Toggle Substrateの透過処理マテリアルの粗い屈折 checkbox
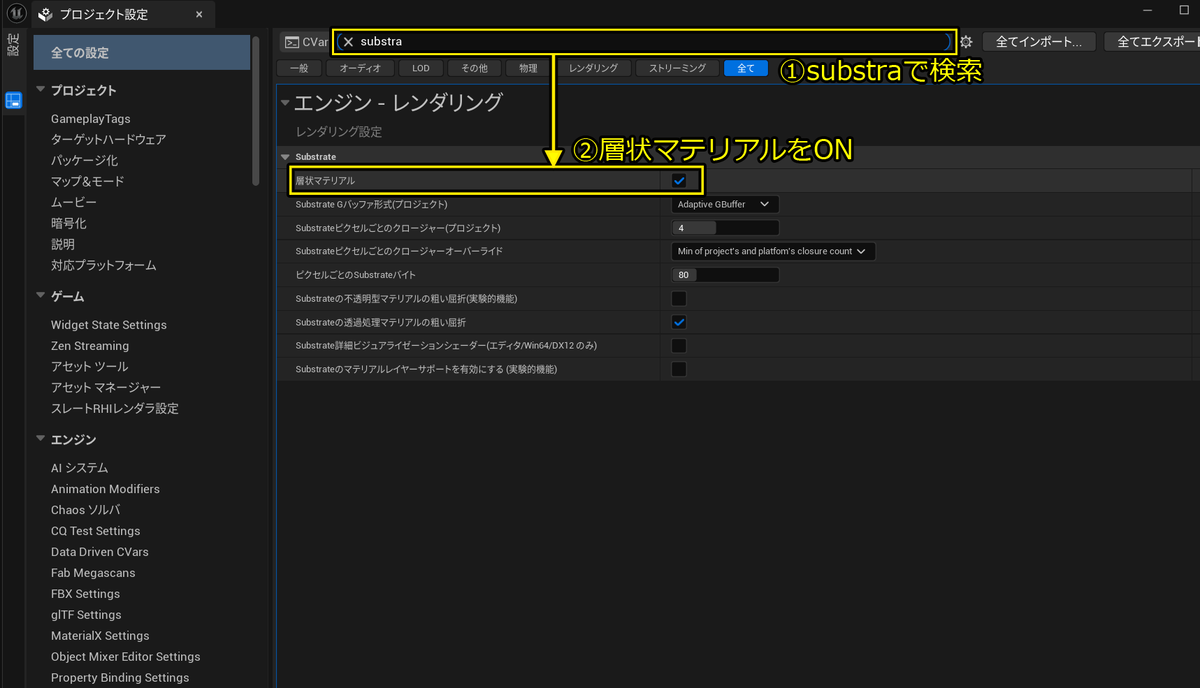Image resolution: width=1200 pixels, height=688 pixels. 679,322
